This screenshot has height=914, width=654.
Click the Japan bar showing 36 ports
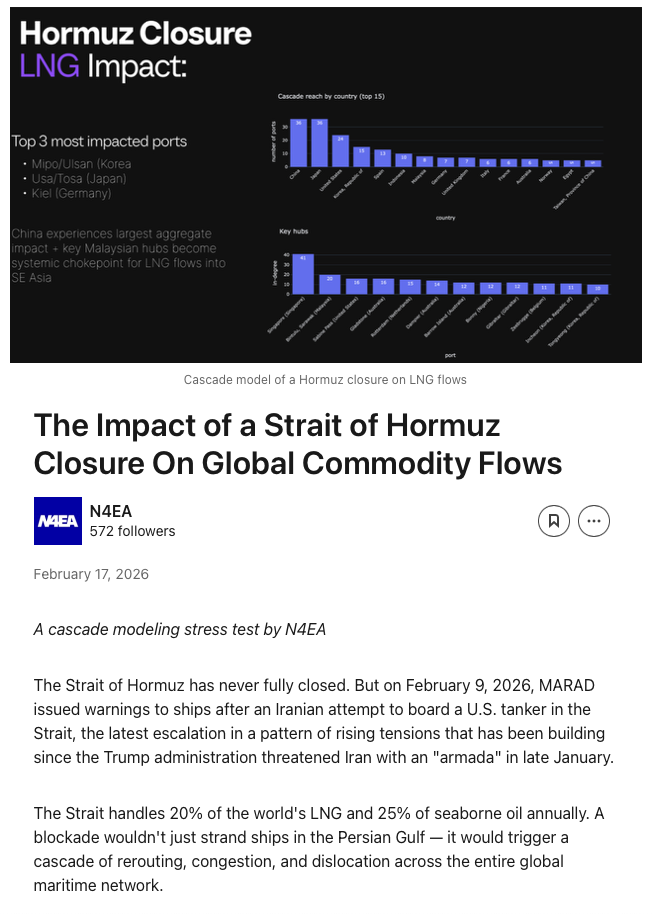point(319,143)
